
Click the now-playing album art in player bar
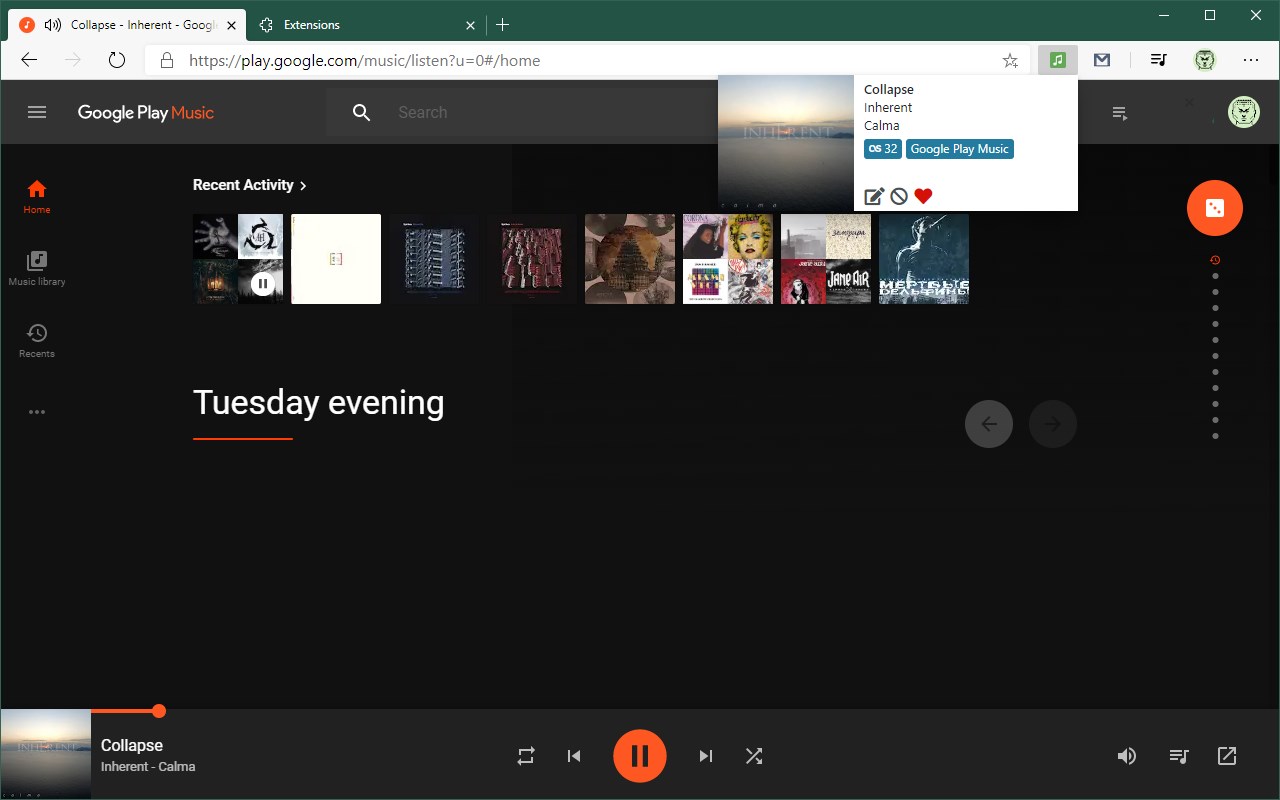(x=45, y=755)
